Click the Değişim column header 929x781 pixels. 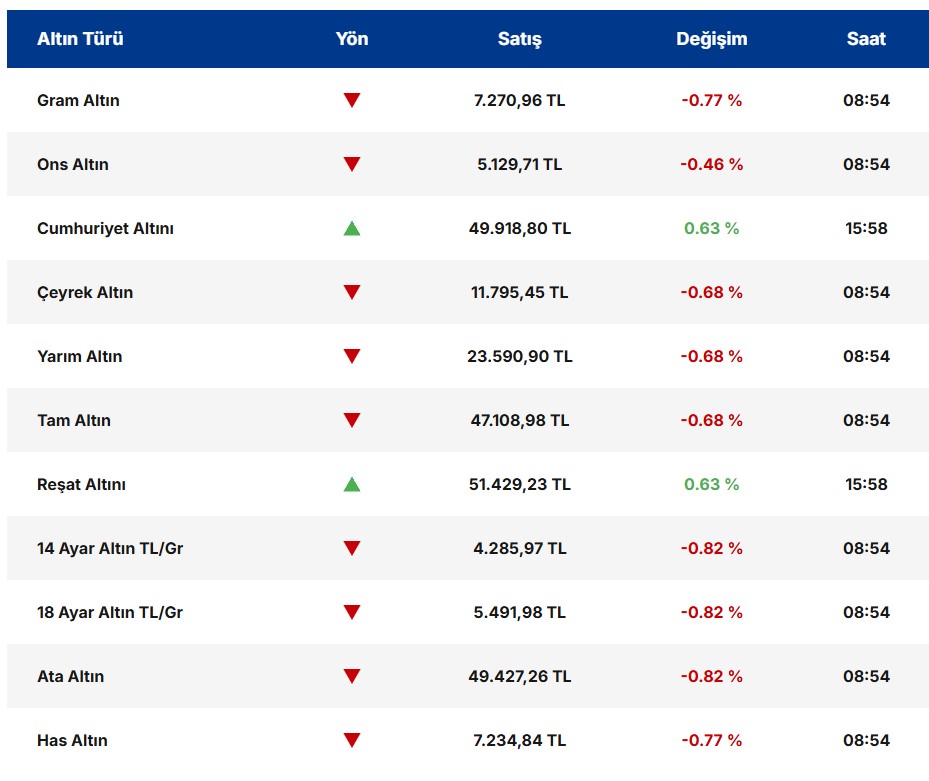point(711,39)
